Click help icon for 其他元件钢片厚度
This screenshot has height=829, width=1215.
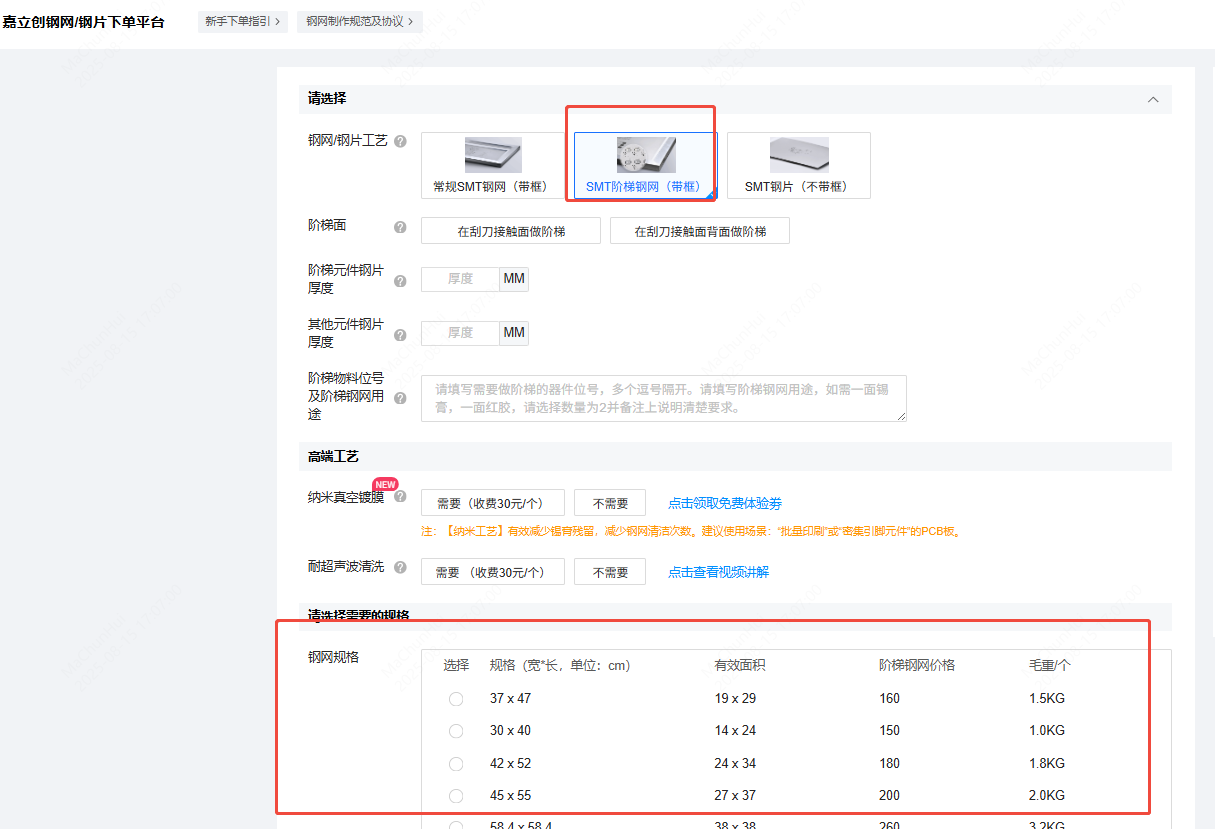click(400, 336)
